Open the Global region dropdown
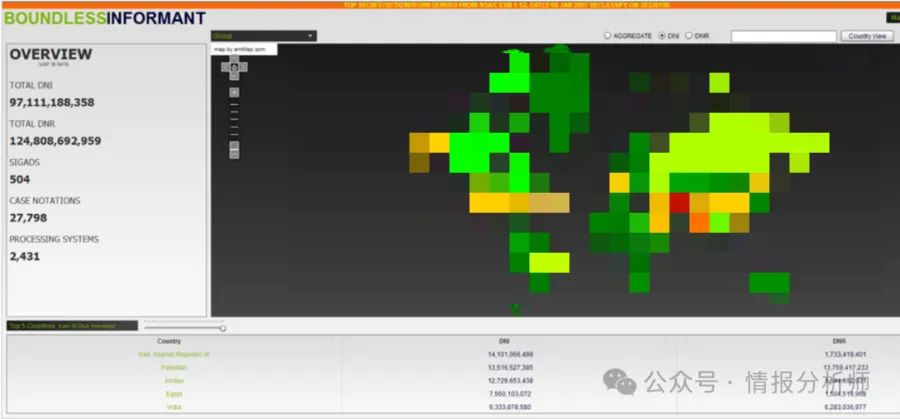Screen dimensions: 900x419 [263, 36]
